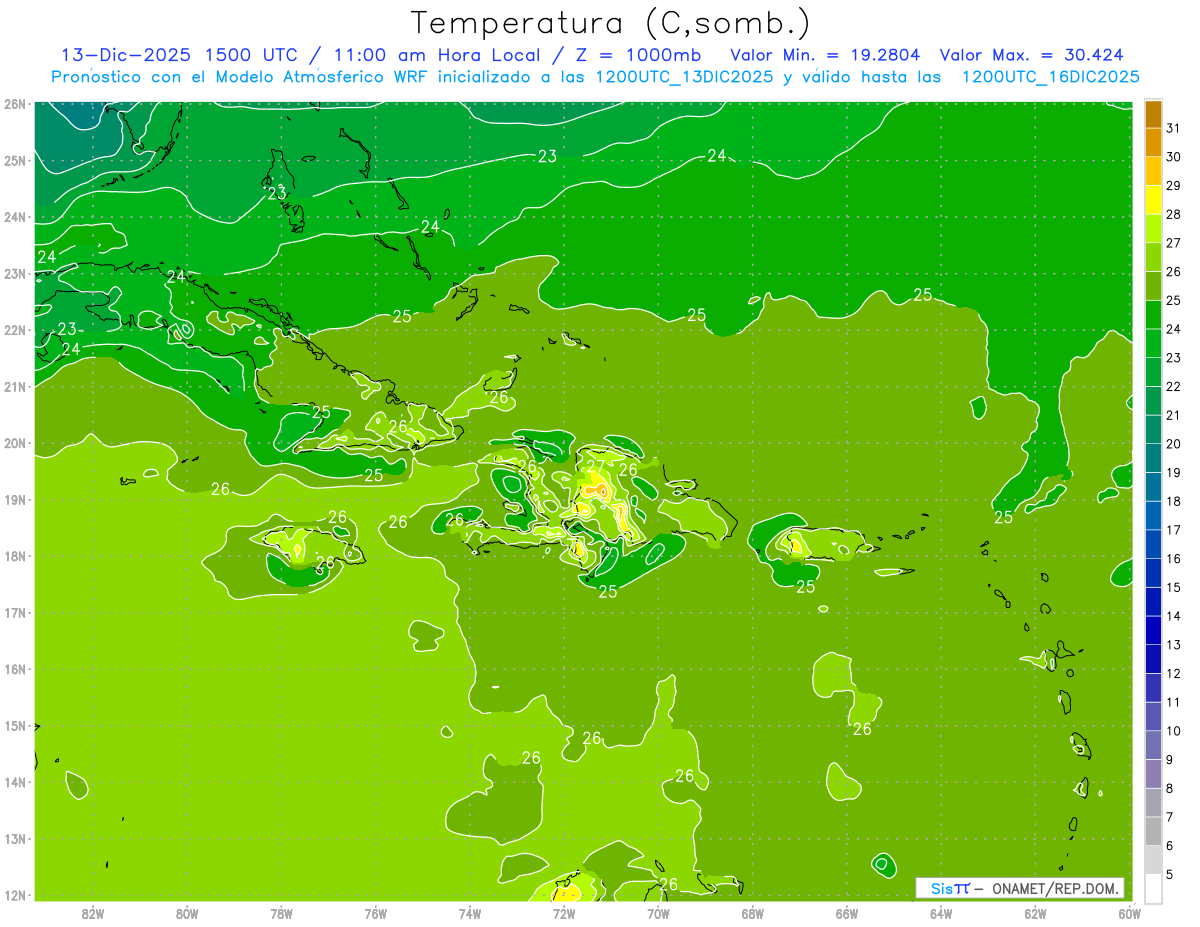The image size is (1200, 927).
Task: Click the teal swatch between 19 and 20
Action: (1153, 459)
